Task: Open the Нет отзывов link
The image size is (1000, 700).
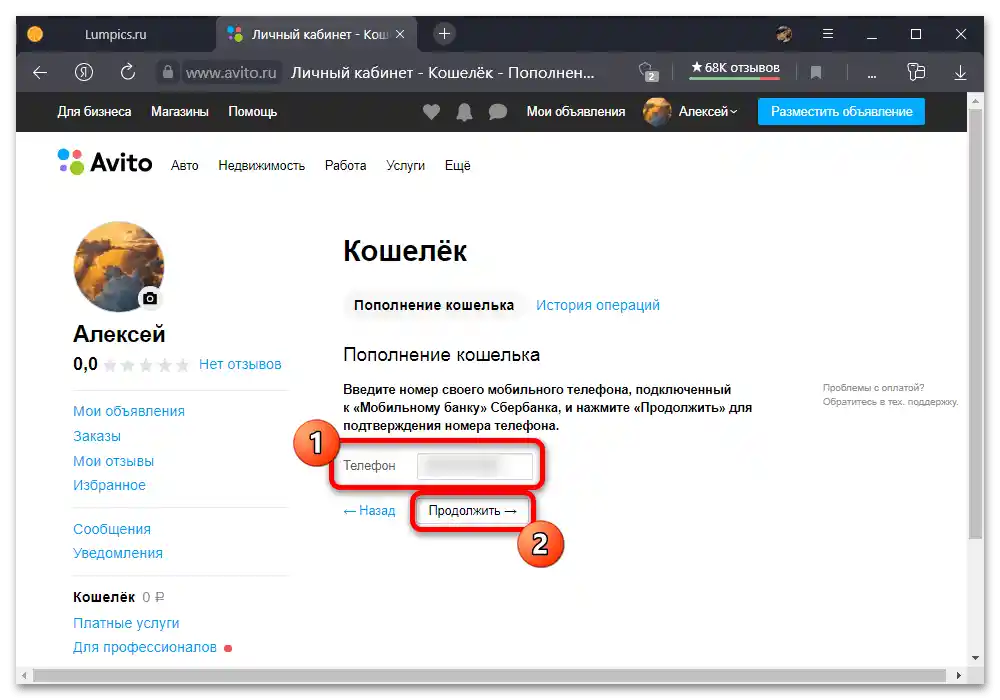Action: pyautogui.click(x=240, y=364)
